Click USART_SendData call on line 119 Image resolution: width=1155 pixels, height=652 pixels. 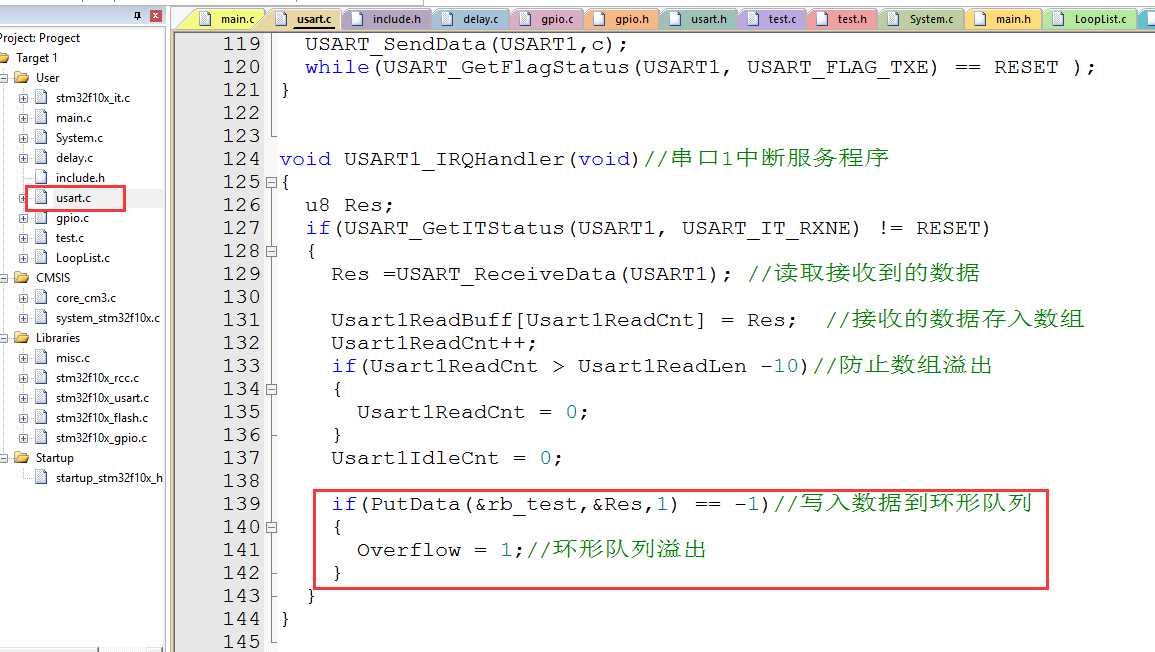(x=396, y=44)
